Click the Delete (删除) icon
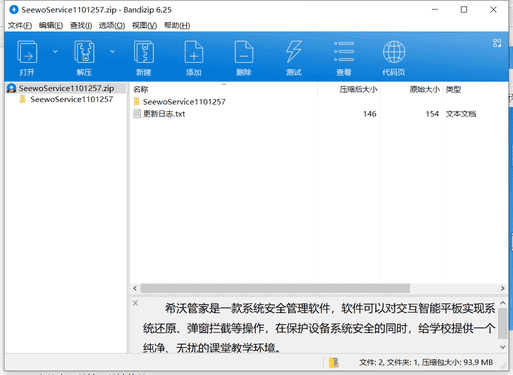 pyautogui.click(x=244, y=52)
